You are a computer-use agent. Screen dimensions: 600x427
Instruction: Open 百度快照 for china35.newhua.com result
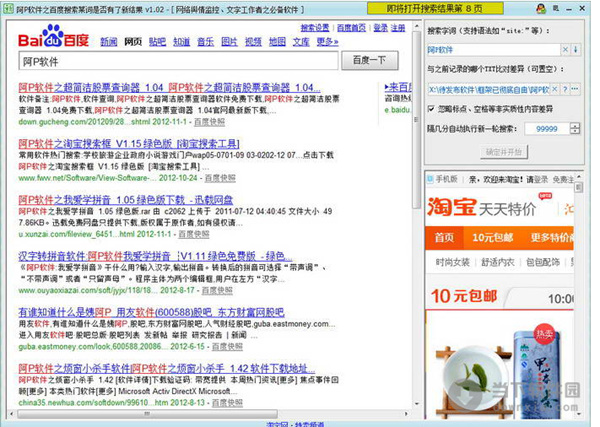227,403
